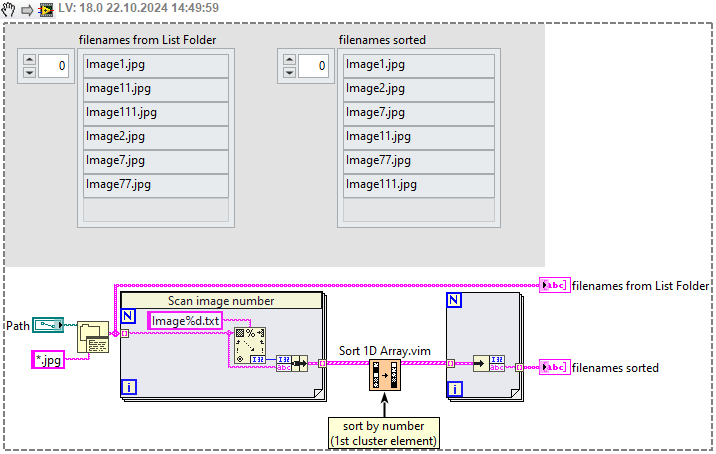Select the Bundle node in first loop

click(292, 364)
